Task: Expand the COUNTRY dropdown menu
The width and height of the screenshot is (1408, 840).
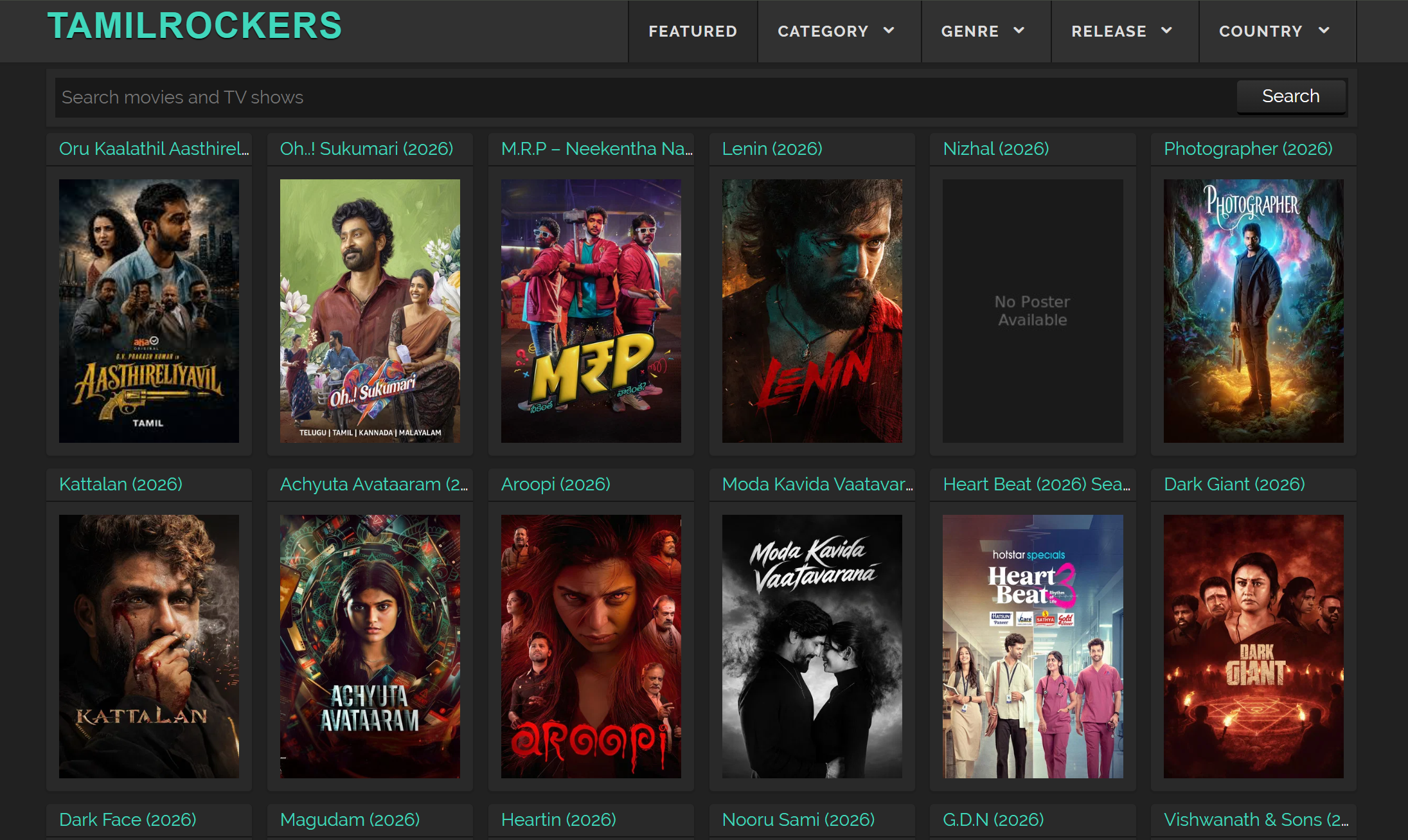Action: tap(1277, 31)
